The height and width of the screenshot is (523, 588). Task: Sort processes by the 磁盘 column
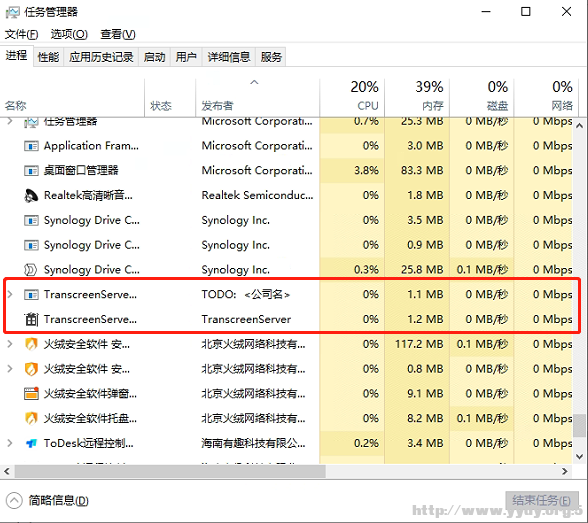pyautogui.click(x=482, y=97)
